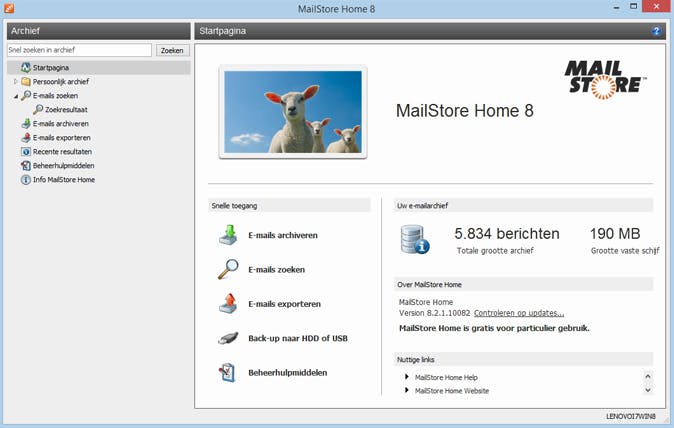Click the Nuttige links section header

click(x=523, y=359)
